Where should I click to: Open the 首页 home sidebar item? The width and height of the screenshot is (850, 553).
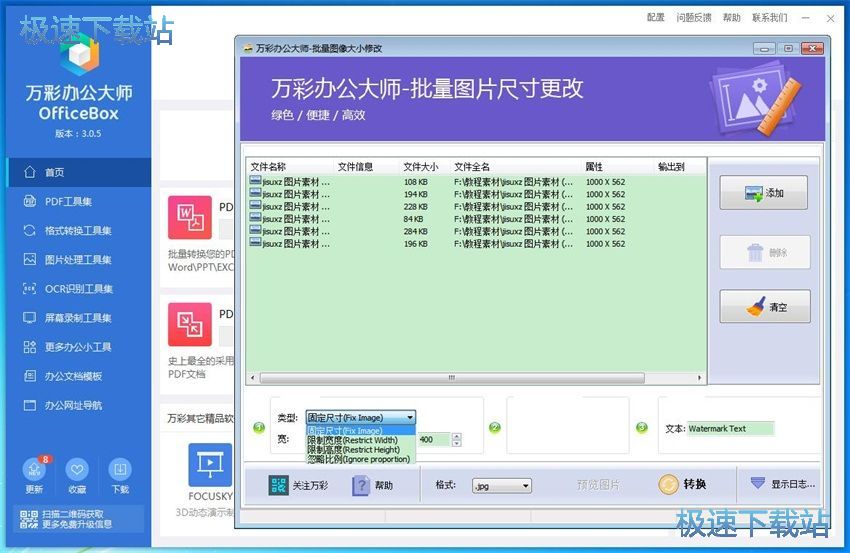[x=79, y=172]
